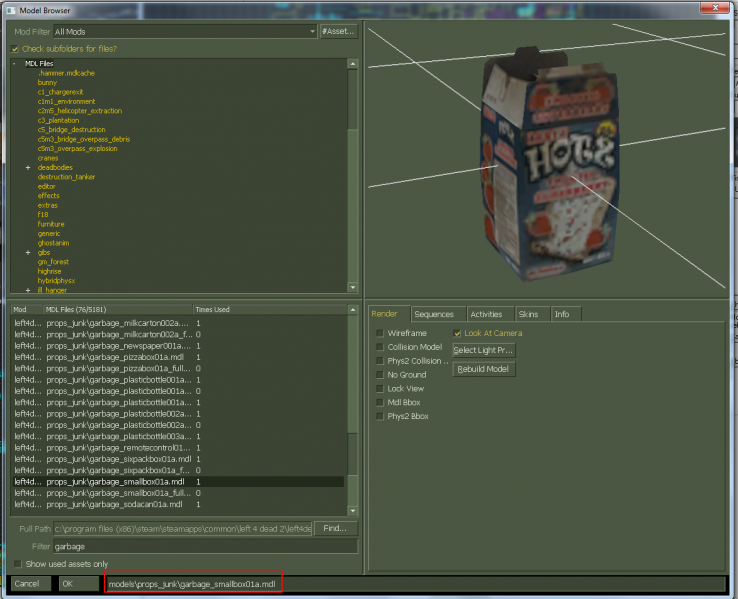This screenshot has width=738, height=599.
Task: Click the Filter text field
Action: tap(205, 546)
